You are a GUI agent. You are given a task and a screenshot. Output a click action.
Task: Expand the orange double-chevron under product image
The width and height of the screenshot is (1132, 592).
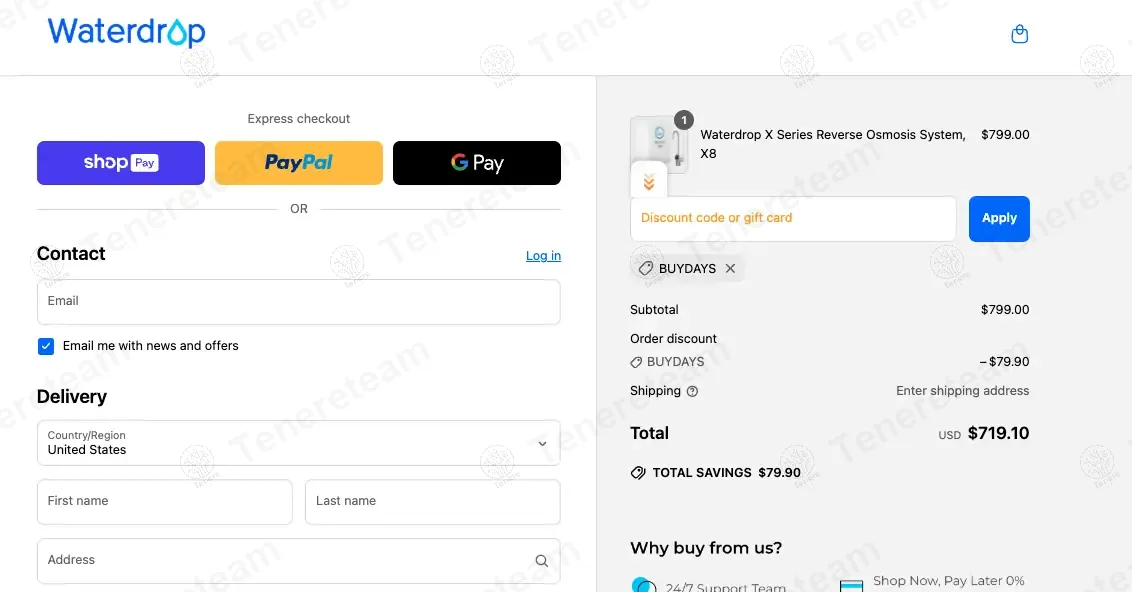click(x=649, y=181)
